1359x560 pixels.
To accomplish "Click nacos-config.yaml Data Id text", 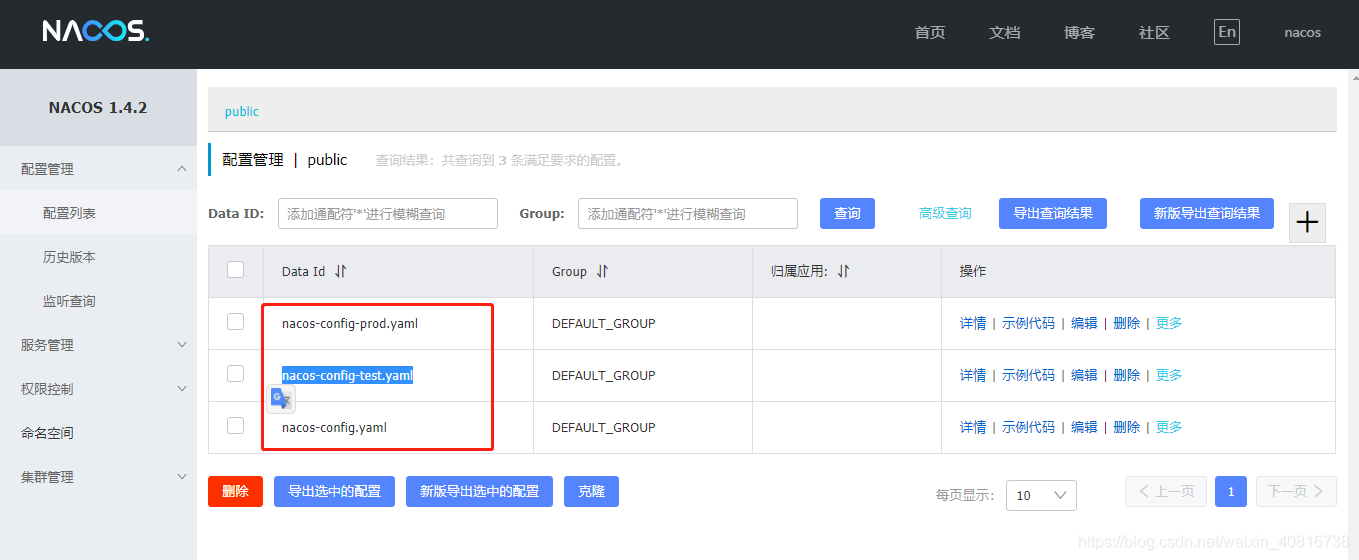I will point(334,427).
